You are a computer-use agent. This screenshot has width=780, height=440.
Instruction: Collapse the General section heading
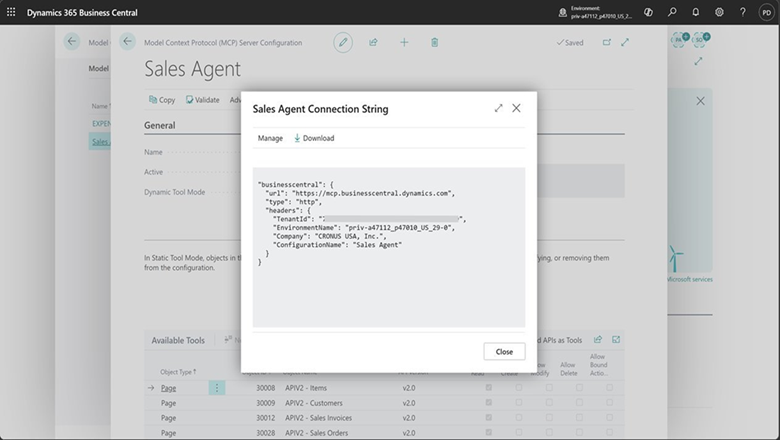pos(160,125)
